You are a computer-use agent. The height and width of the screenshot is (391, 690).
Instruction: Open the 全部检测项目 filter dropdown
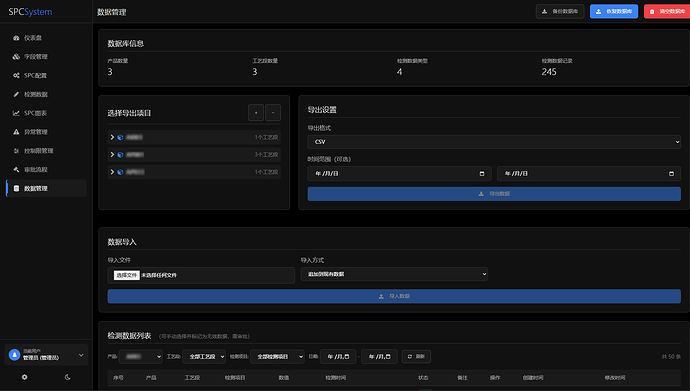tap(277, 357)
